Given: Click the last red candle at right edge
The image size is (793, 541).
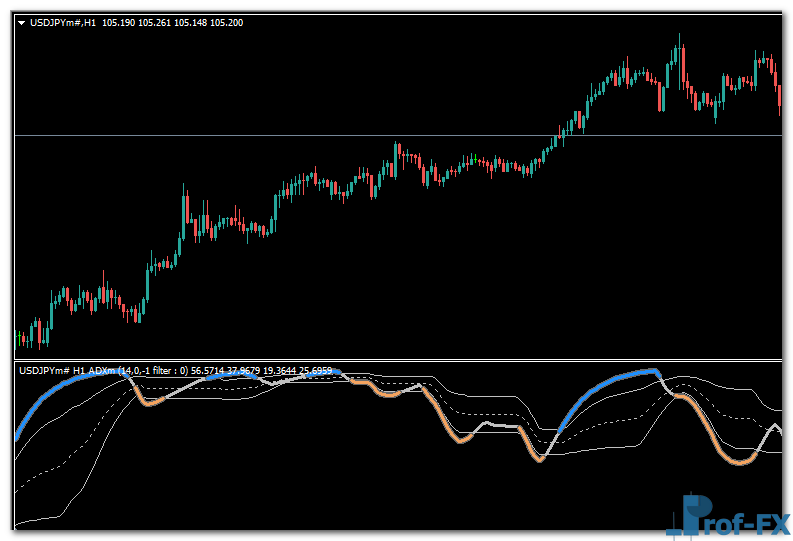Looking at the screenshot, I should tap(779, 95).
